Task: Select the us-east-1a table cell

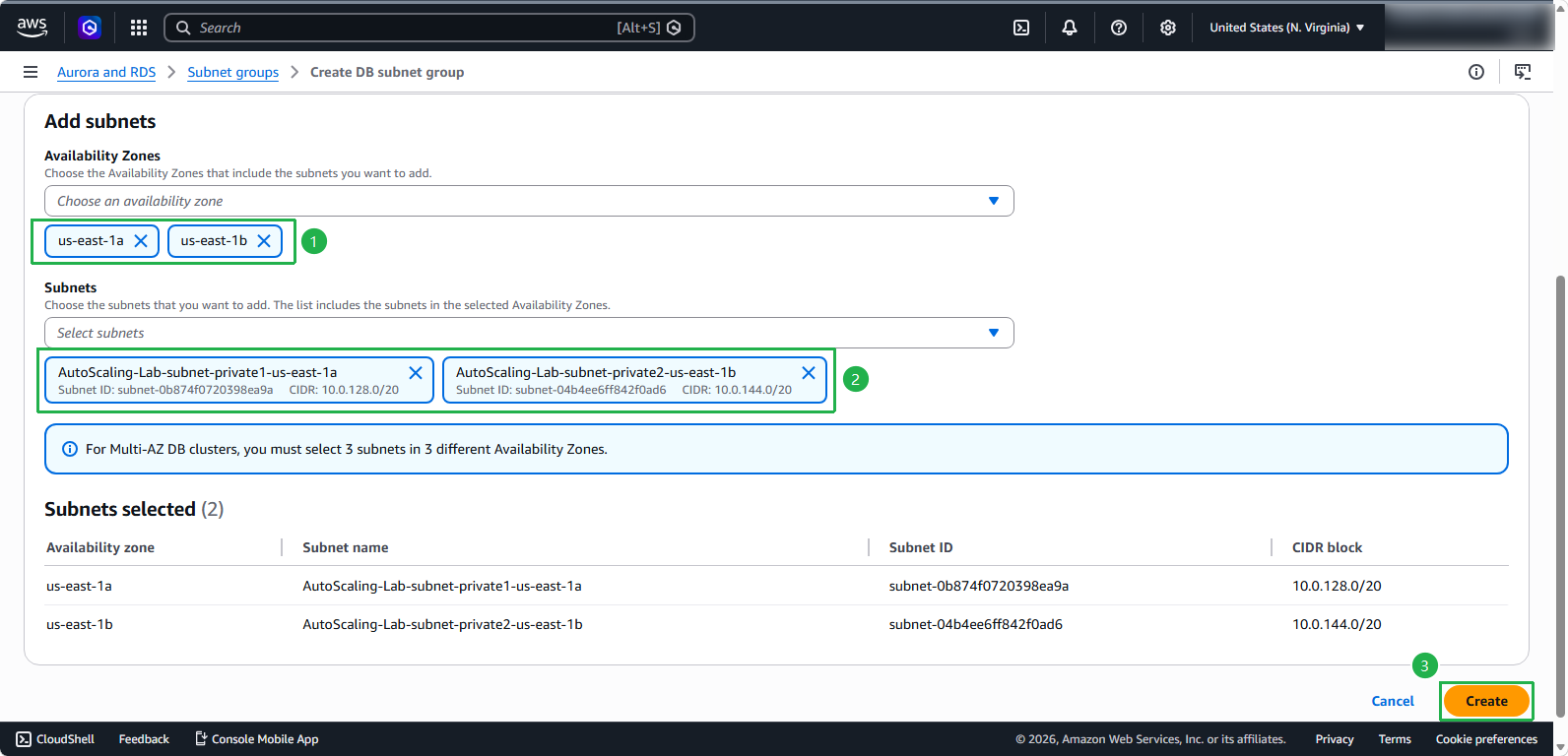Action: coord(79,586)
